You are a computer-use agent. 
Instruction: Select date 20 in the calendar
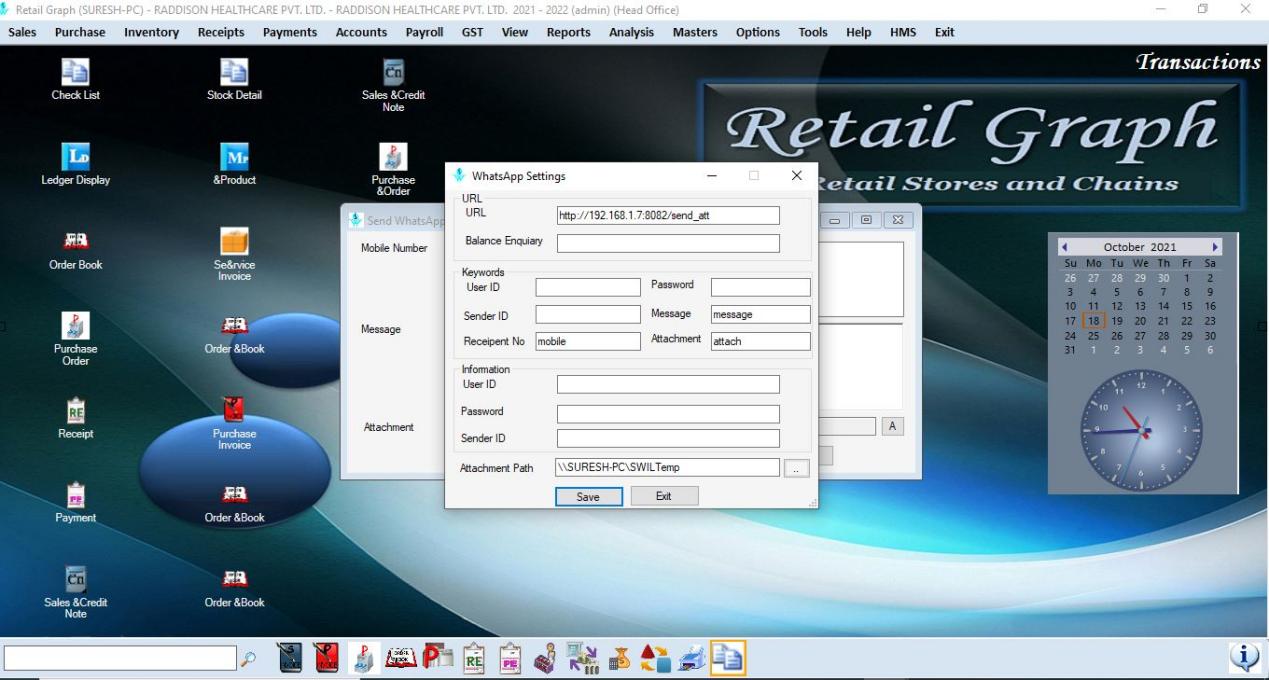[1140, 321]
